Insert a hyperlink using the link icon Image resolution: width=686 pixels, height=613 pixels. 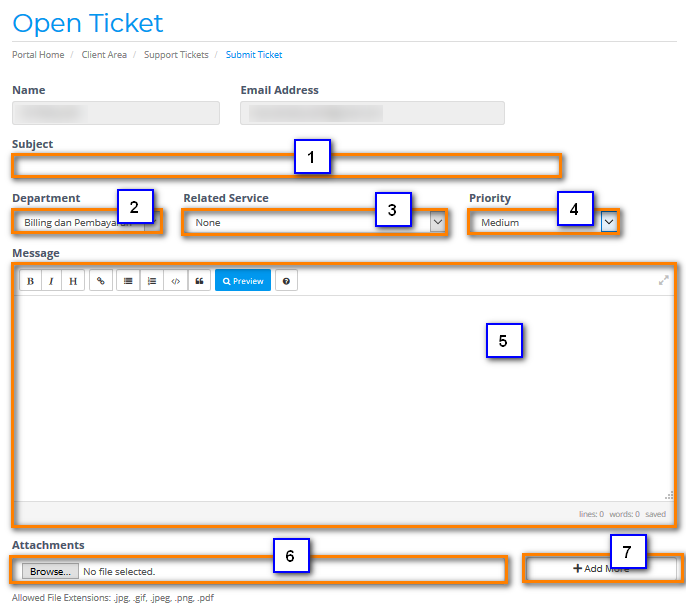pos(100,281)
